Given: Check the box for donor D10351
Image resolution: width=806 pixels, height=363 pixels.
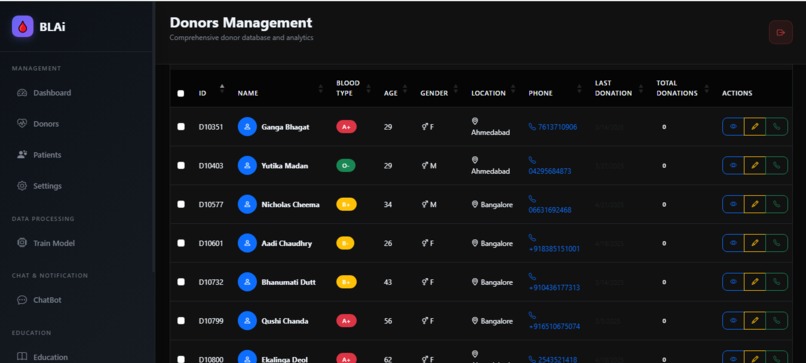Looking at the screenshot, I should (181, 126).
